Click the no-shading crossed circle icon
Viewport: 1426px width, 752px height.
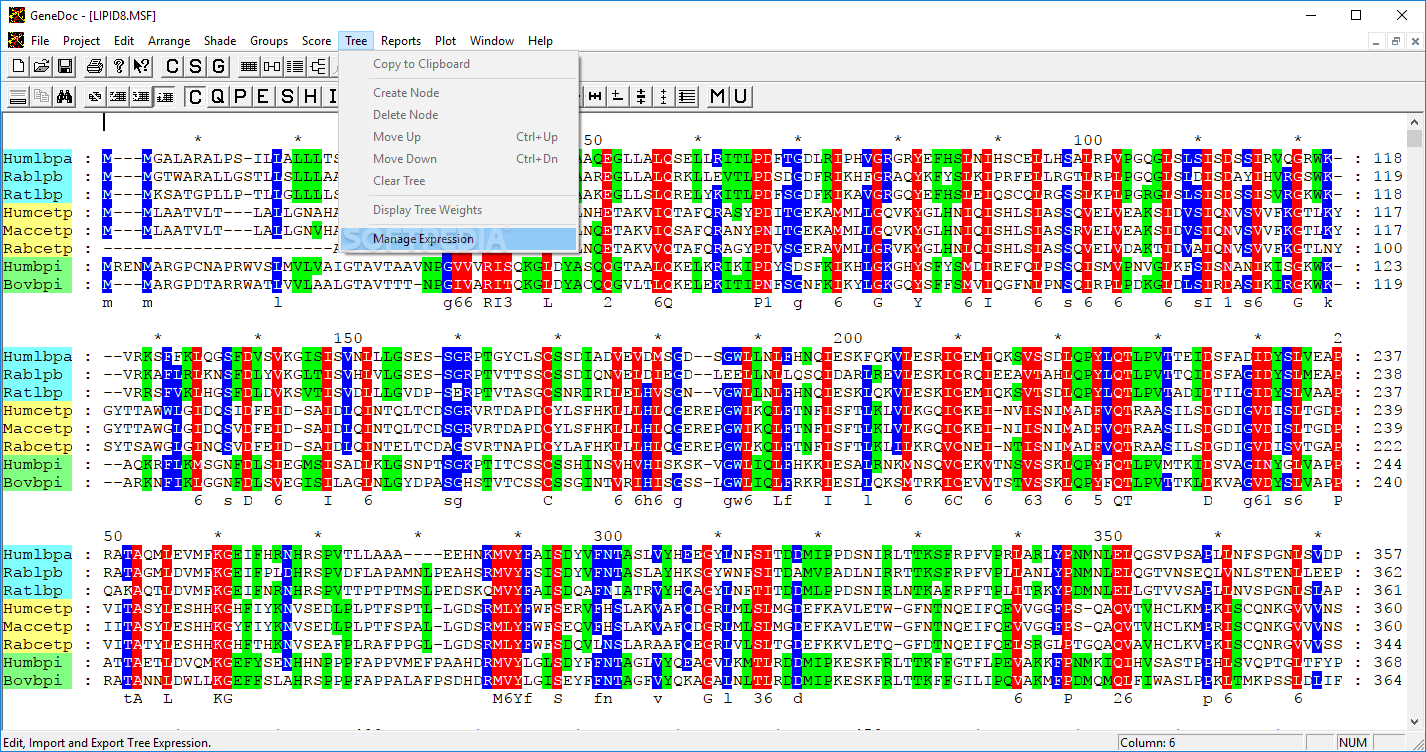point(95,96)
